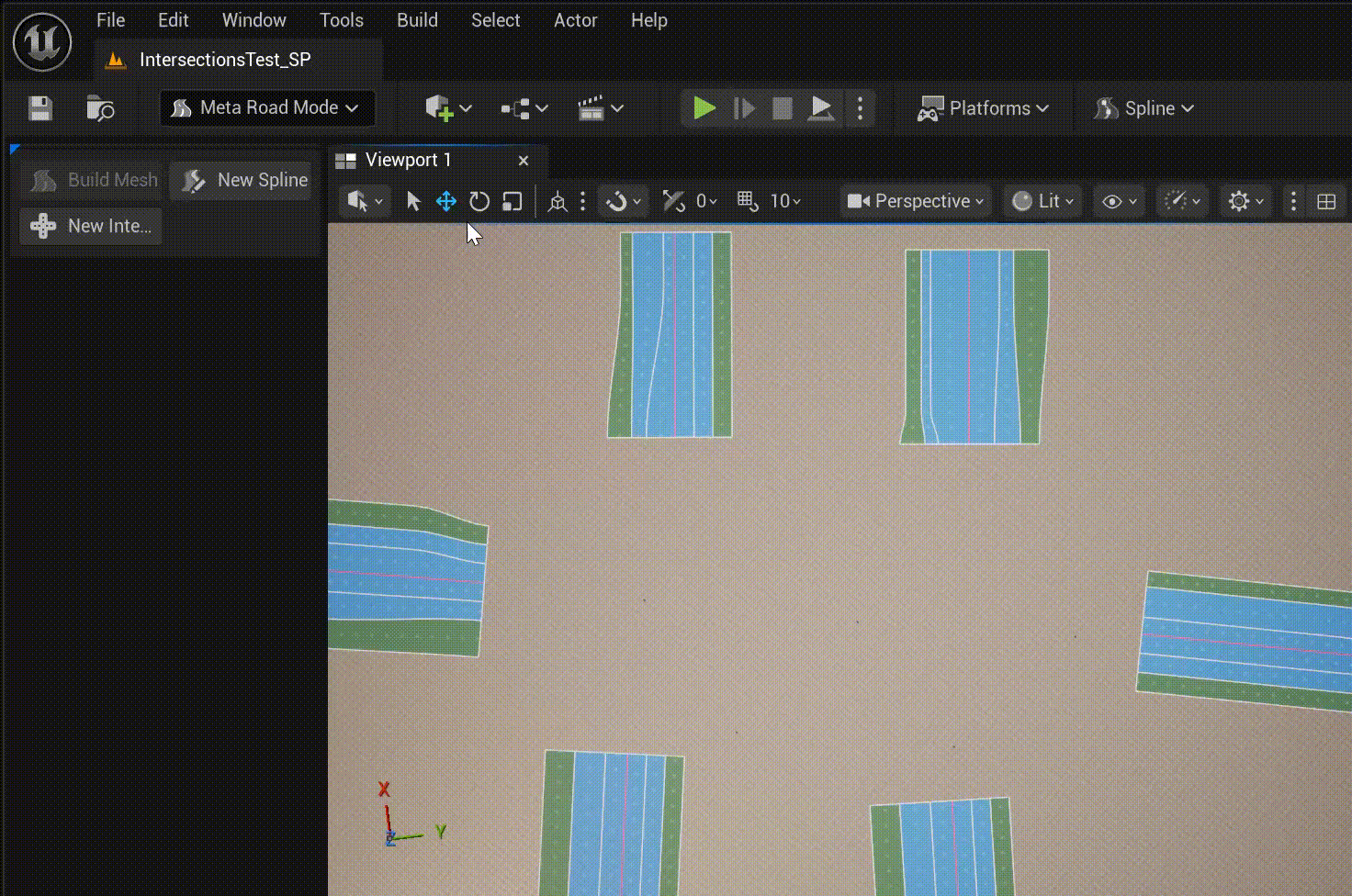Expand the quick add content arrow
This screenshot has width=1352, height=896.
[x=466, y=108]
